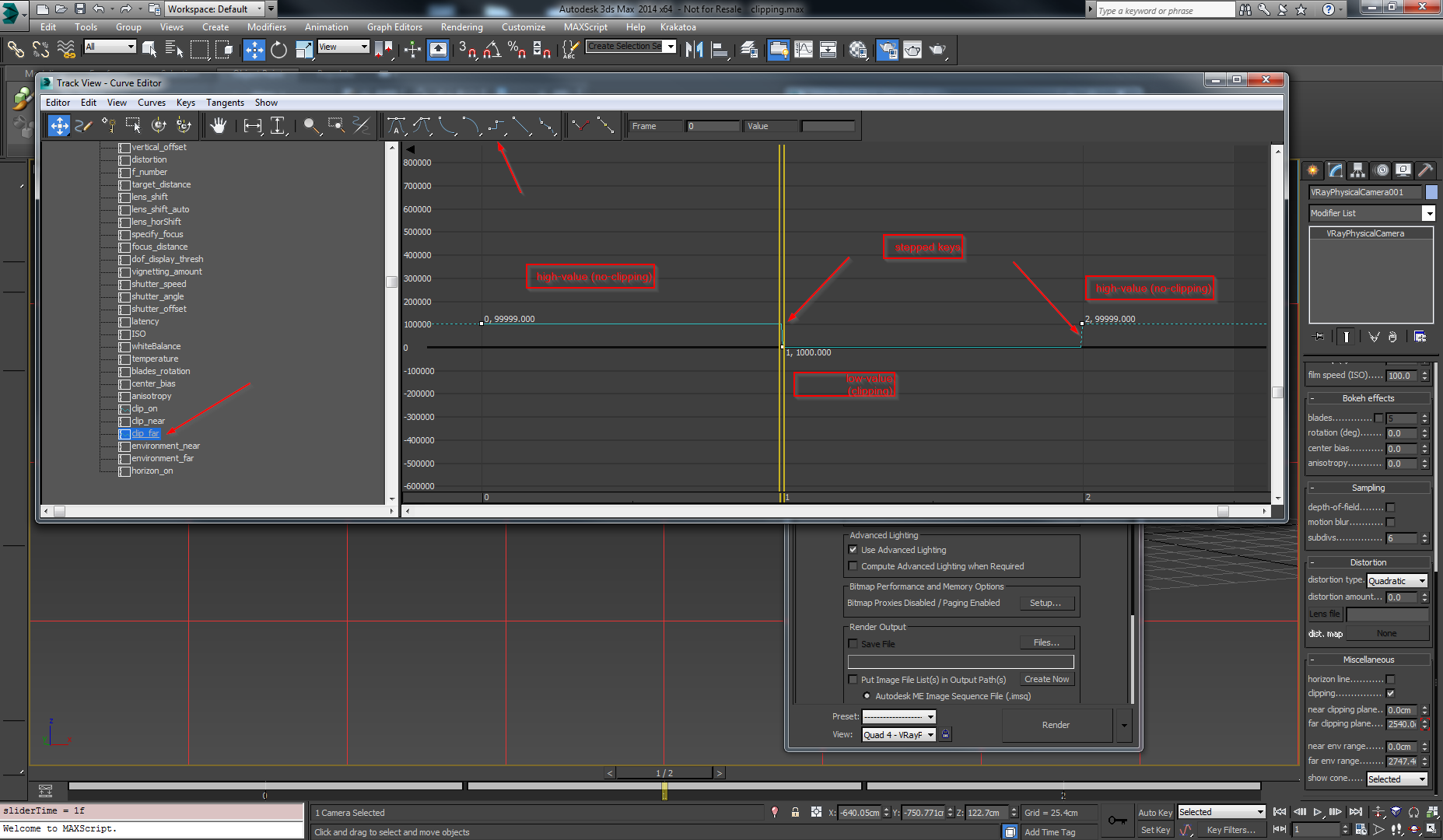Activate the Pan hand tool in Curve Editor
1443x840 pixels.
219,125
